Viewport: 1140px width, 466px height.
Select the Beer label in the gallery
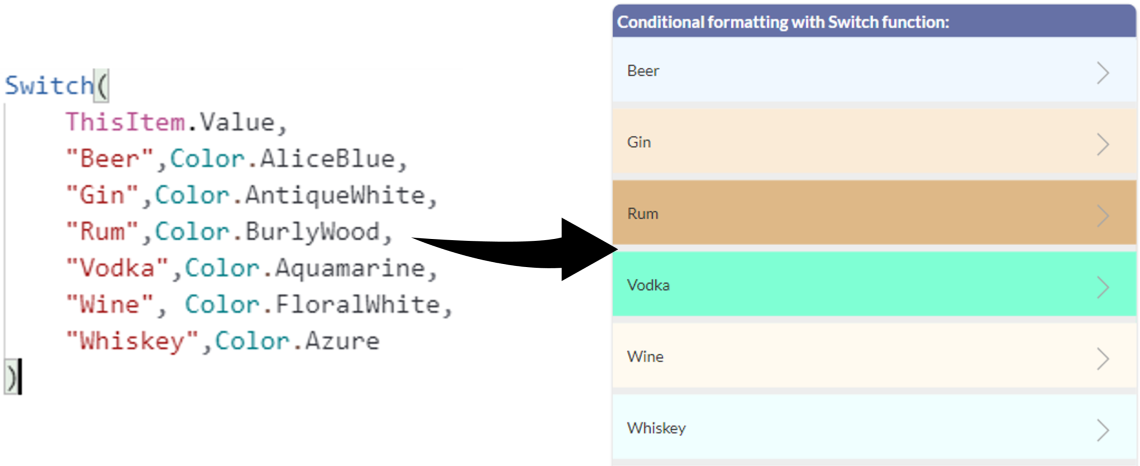643,71
